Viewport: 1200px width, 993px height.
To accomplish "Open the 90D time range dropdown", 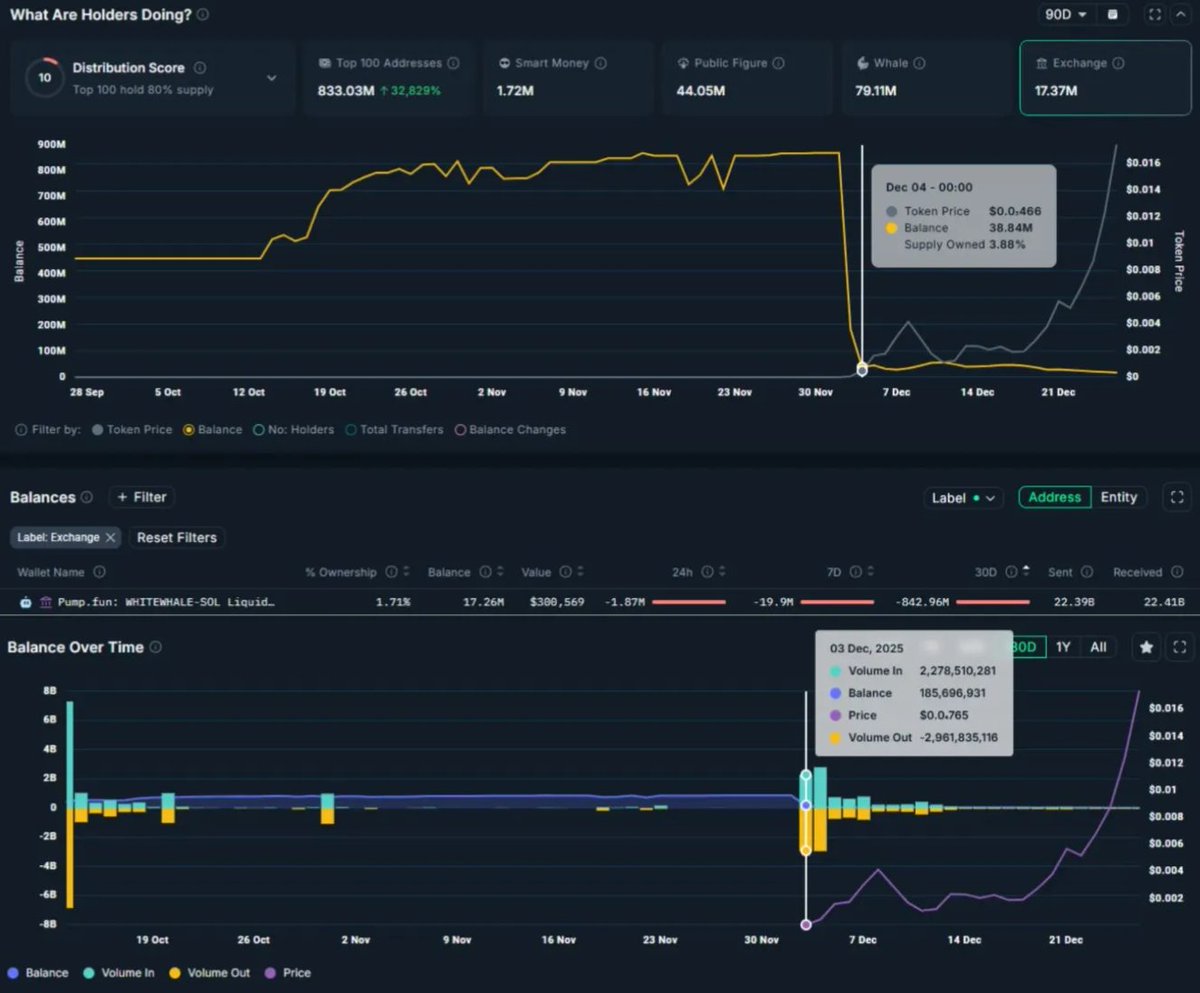I will [x=1065, y=15].
